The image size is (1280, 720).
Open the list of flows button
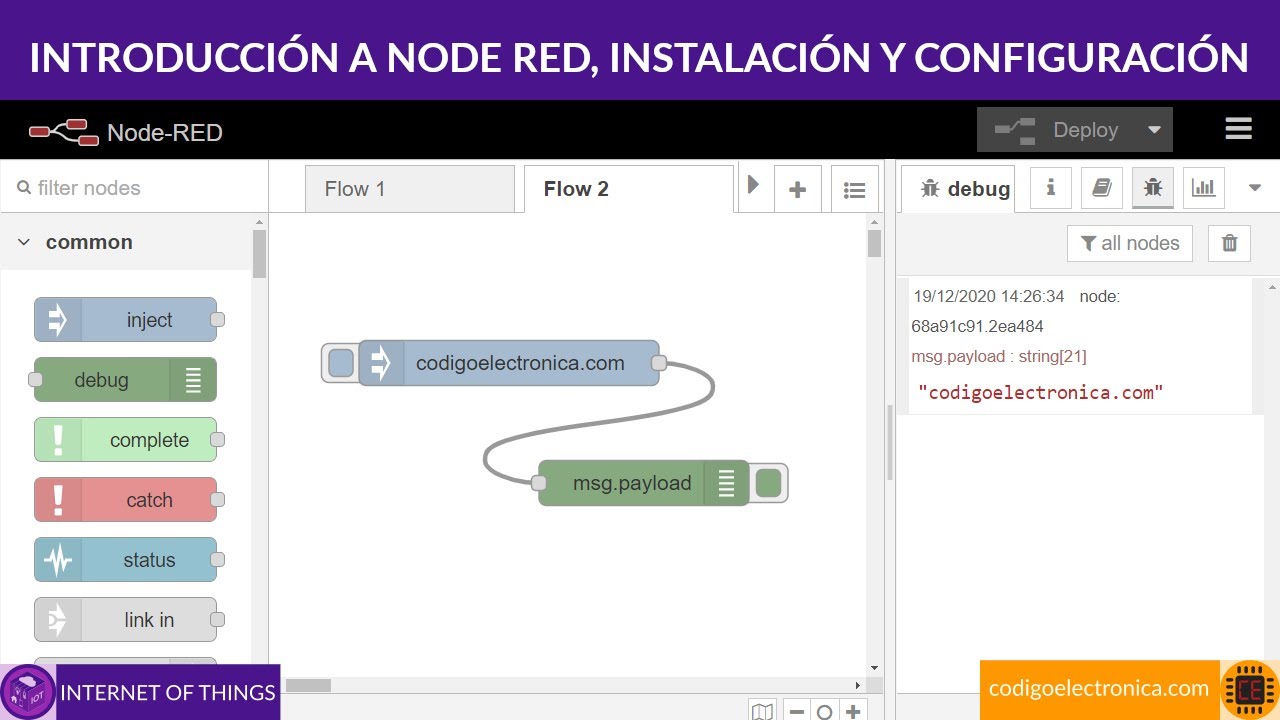(854, 189)
